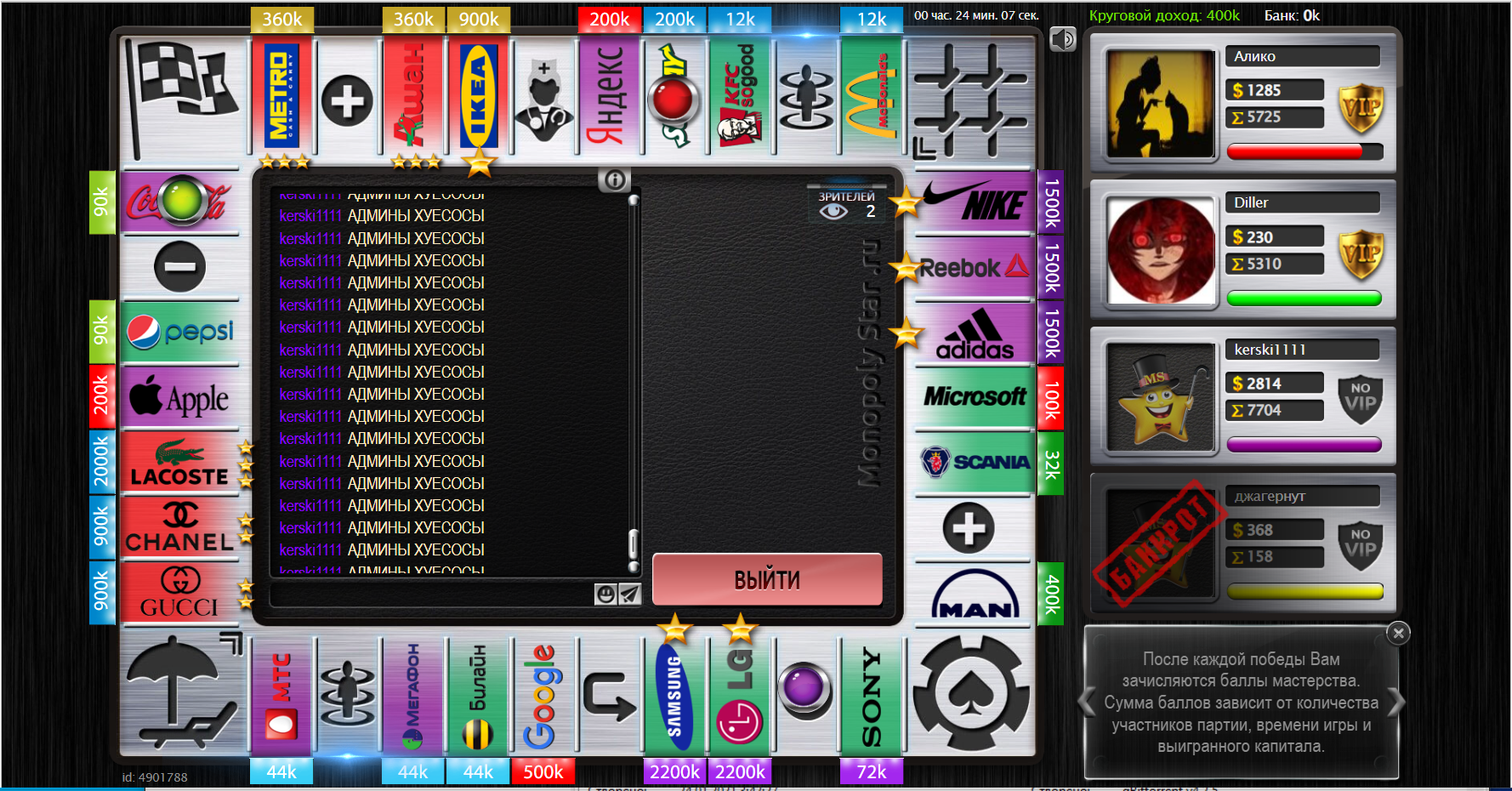
Task: Select the Scania property cell
Action: point(975,463)
